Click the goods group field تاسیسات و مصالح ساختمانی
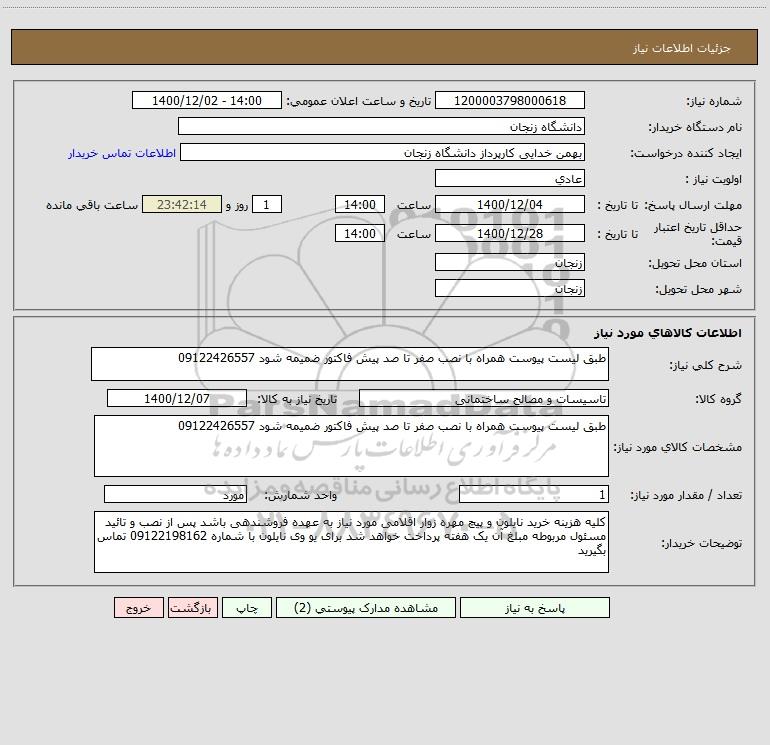Image resolution: width=770 pixels, height=745 pixels. [484, 398]
